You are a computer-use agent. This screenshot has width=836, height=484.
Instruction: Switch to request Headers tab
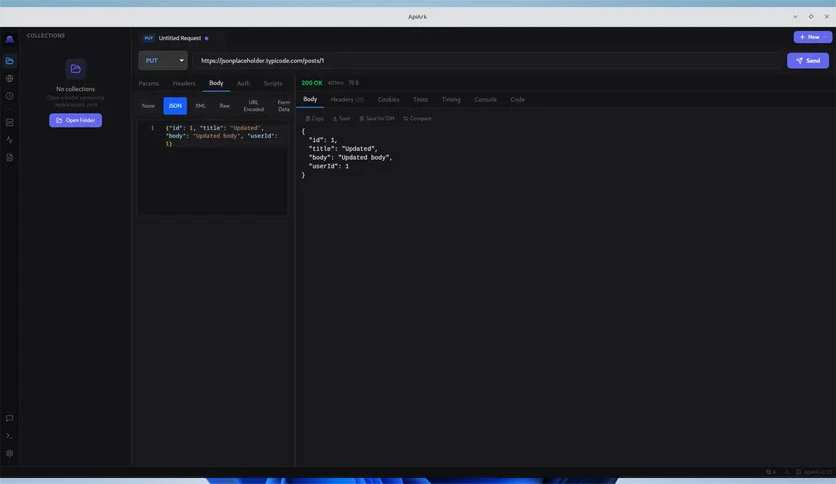[x=184, y=84]
